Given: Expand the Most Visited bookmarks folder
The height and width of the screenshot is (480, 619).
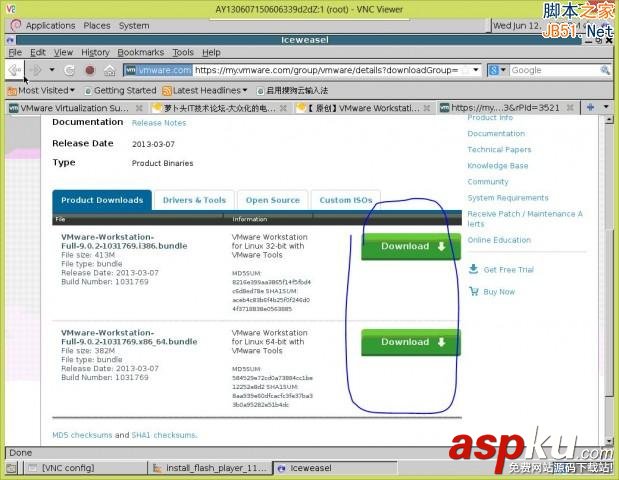Looking at the screenshot, I should pos(41,90).
